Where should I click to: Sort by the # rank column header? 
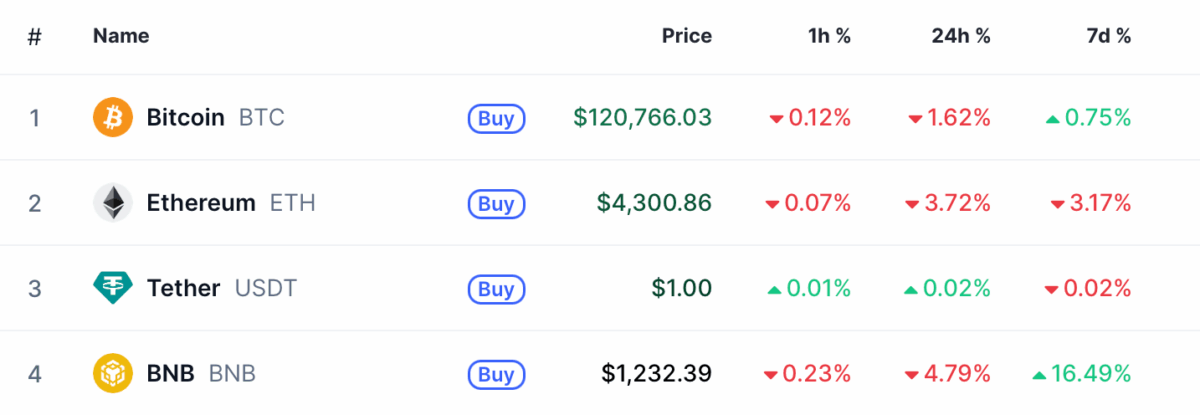coord(35,36)
